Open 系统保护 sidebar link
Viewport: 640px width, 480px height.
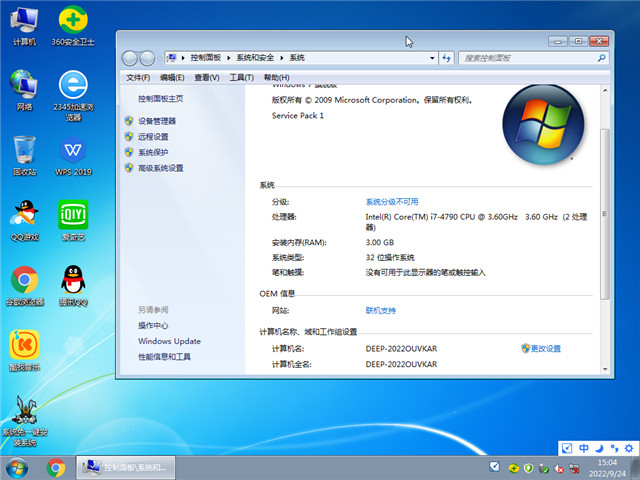pos(153,152)
